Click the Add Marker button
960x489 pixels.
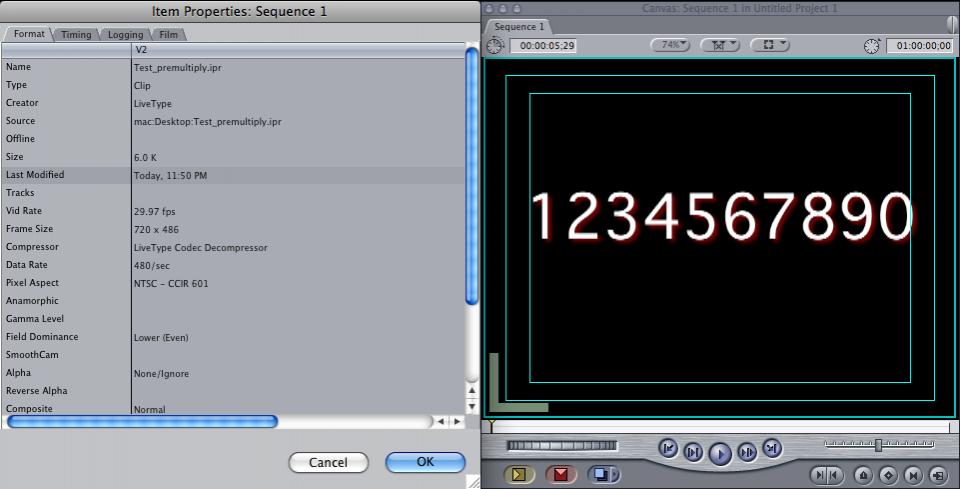[864, 475]
